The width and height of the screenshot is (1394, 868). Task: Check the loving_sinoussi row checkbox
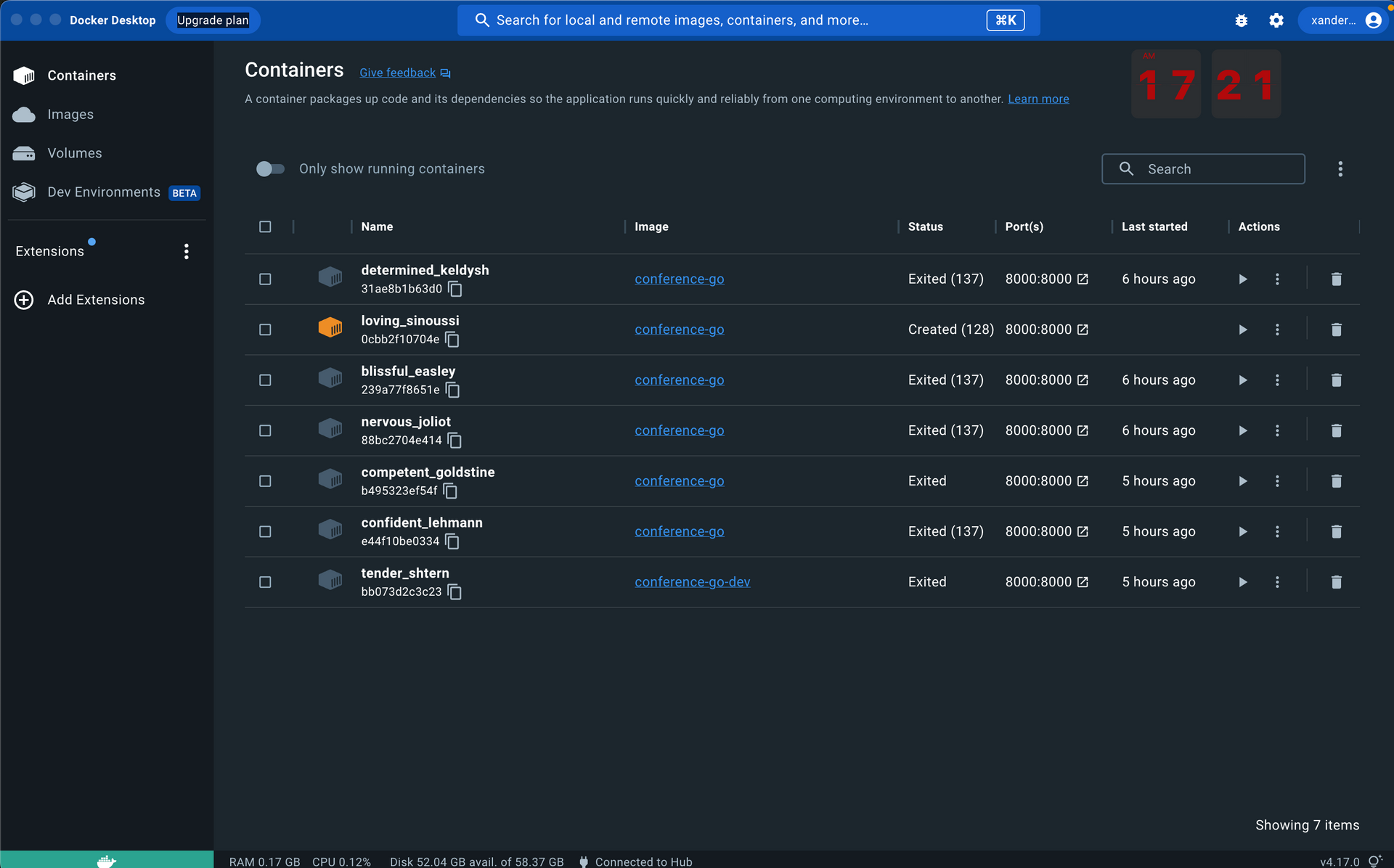[265, 330]
